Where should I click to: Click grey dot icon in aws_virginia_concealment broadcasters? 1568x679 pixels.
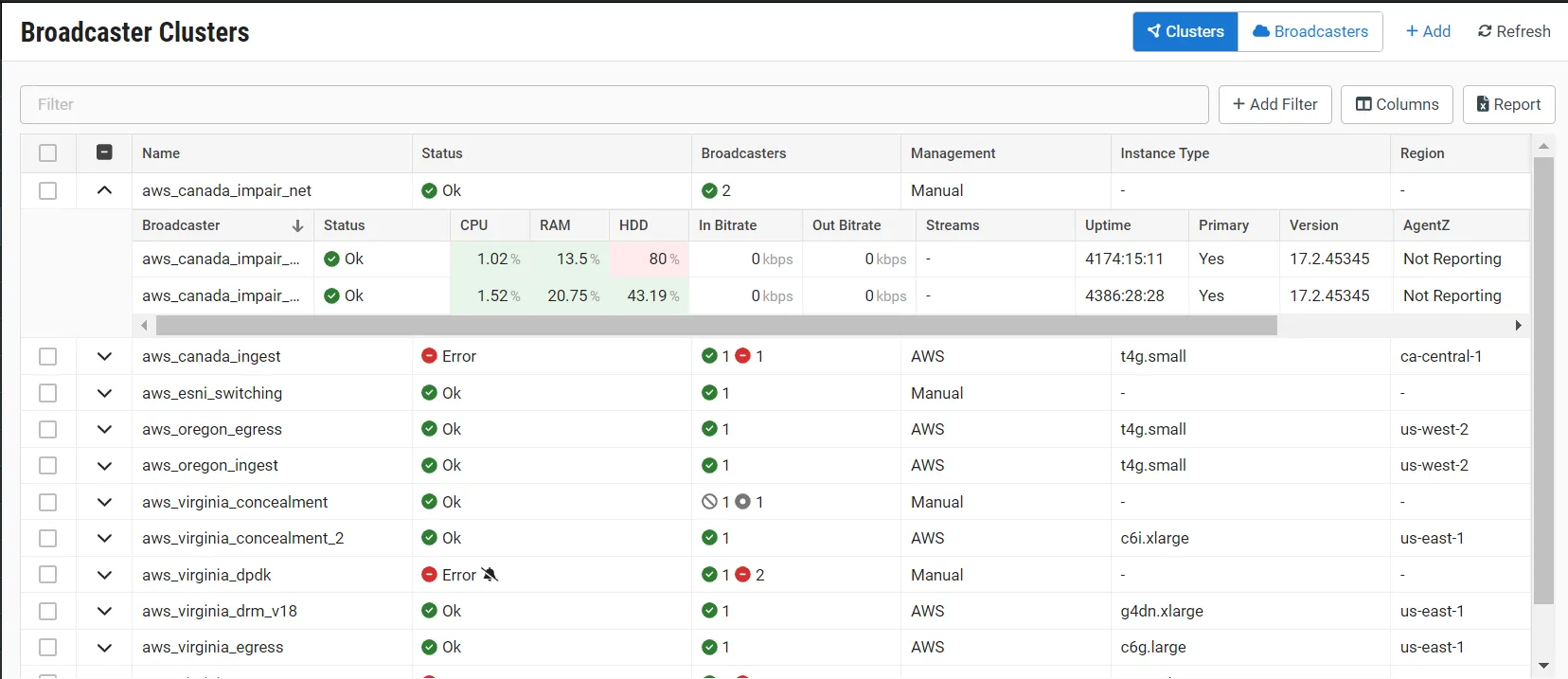click(x=743, y=502)
